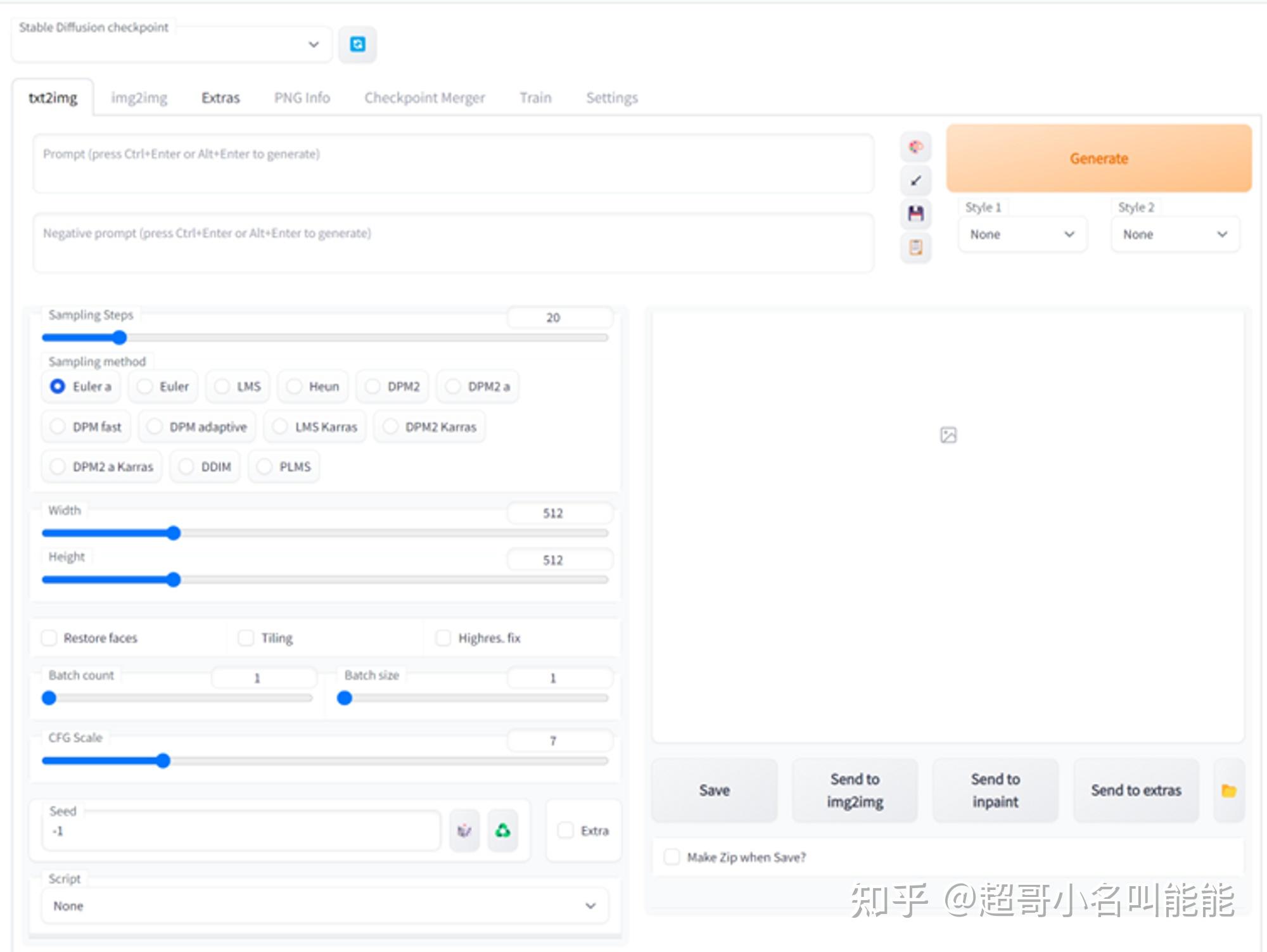
Task: Open the Checkpoint Merger tab
Action: coord(424,98)
